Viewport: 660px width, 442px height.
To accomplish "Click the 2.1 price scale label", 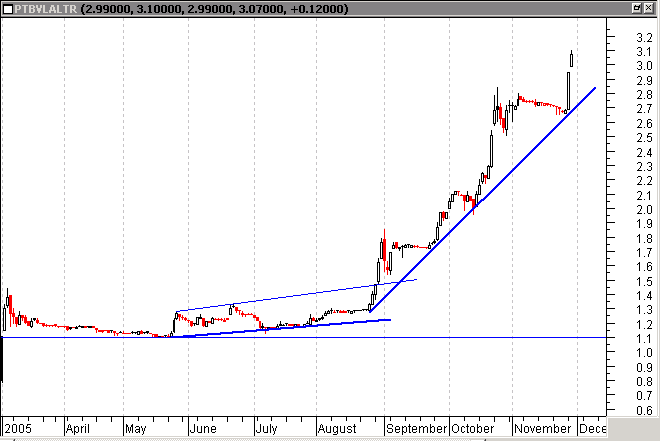I will pyautogui.click(x=644, y=195).
